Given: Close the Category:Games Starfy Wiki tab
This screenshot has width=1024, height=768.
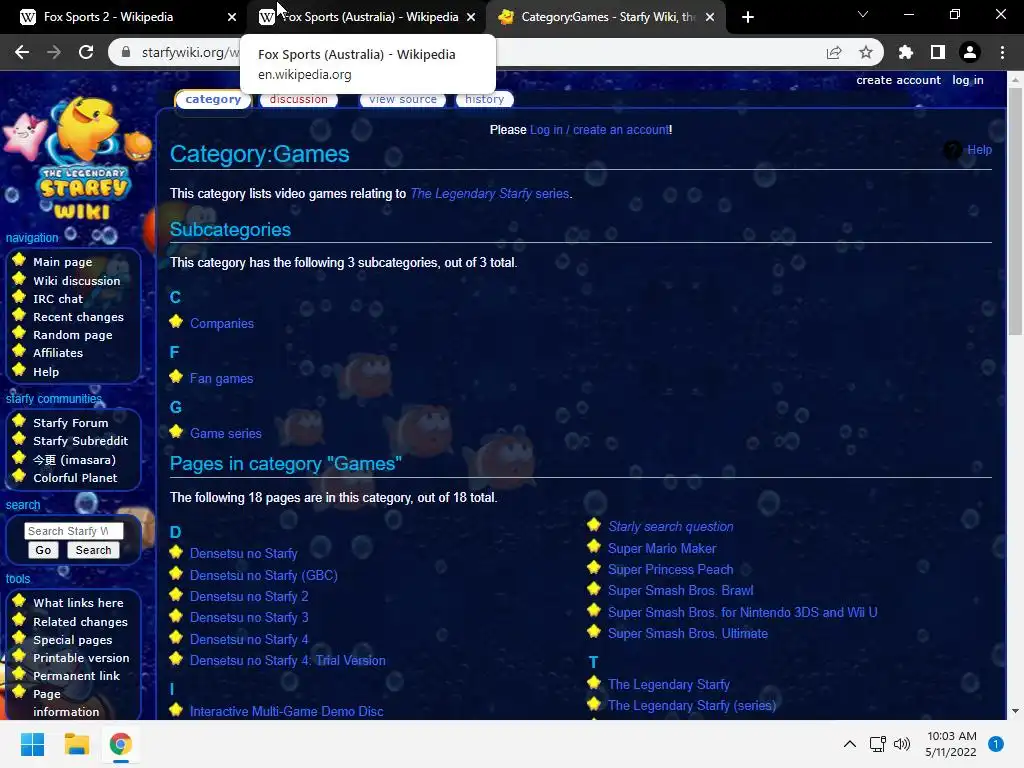Looking at the screenshot, I should tap(710, 17).
